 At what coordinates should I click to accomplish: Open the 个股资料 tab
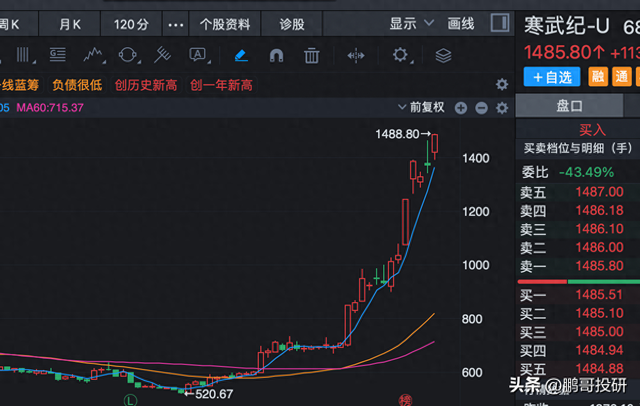tap(225, 24)
